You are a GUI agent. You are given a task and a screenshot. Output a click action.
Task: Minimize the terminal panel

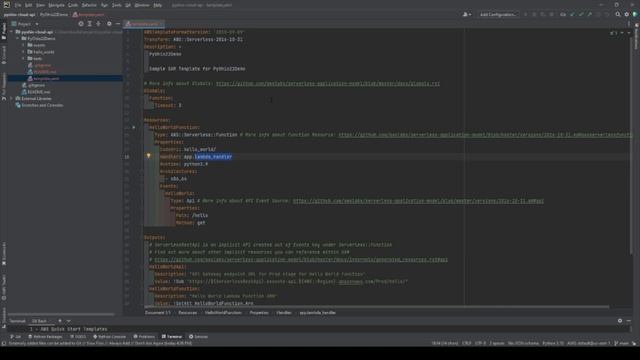tap(629, 321)
